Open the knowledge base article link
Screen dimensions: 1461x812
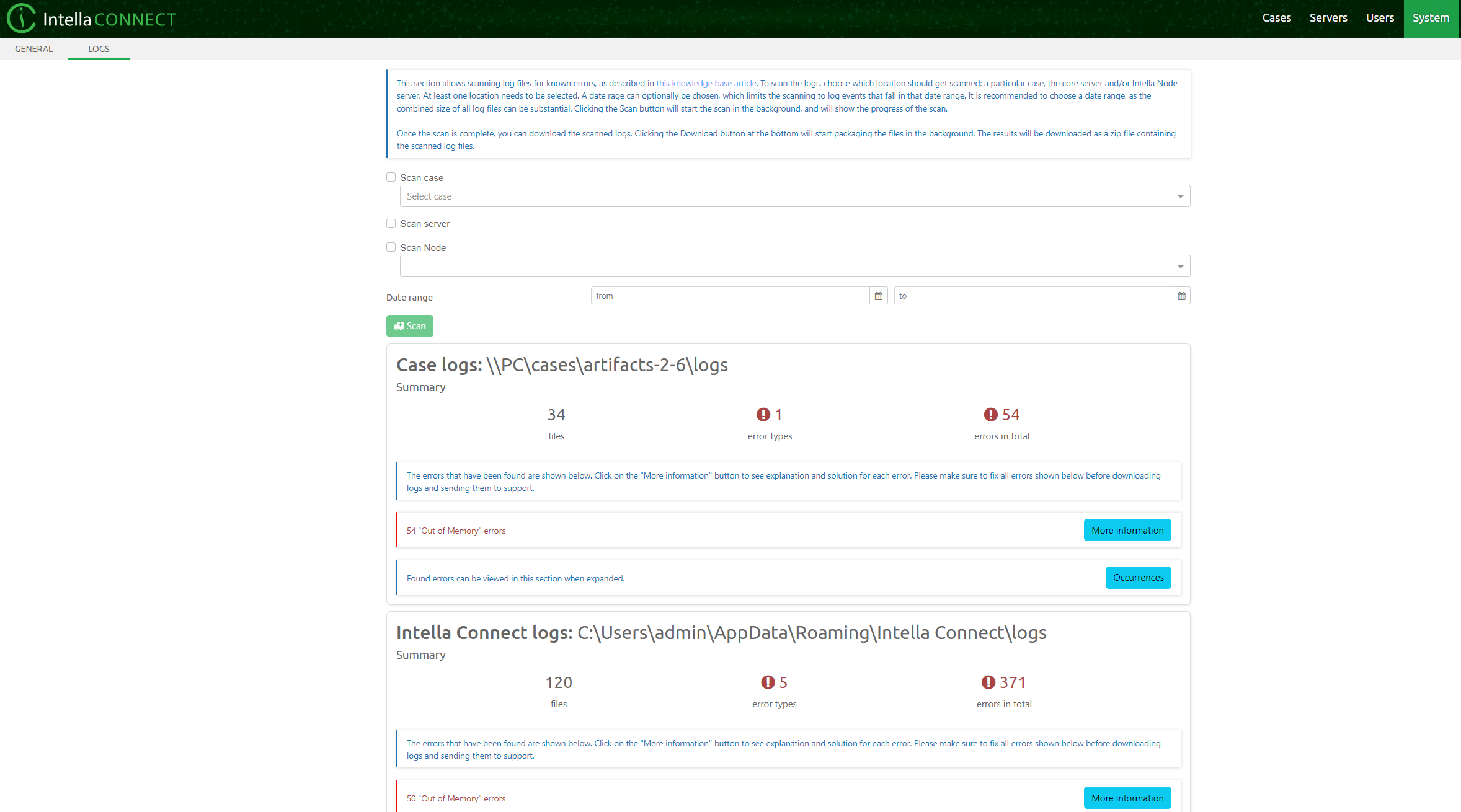[x=706, y=83]
